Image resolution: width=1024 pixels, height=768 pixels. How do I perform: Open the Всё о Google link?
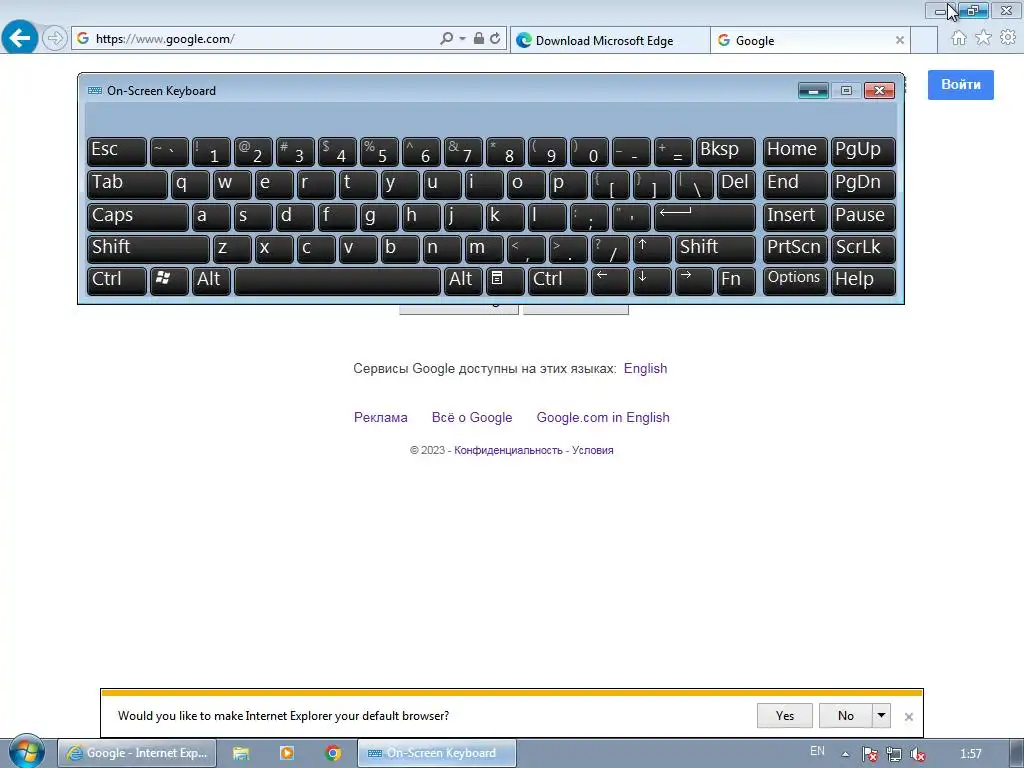472,417
